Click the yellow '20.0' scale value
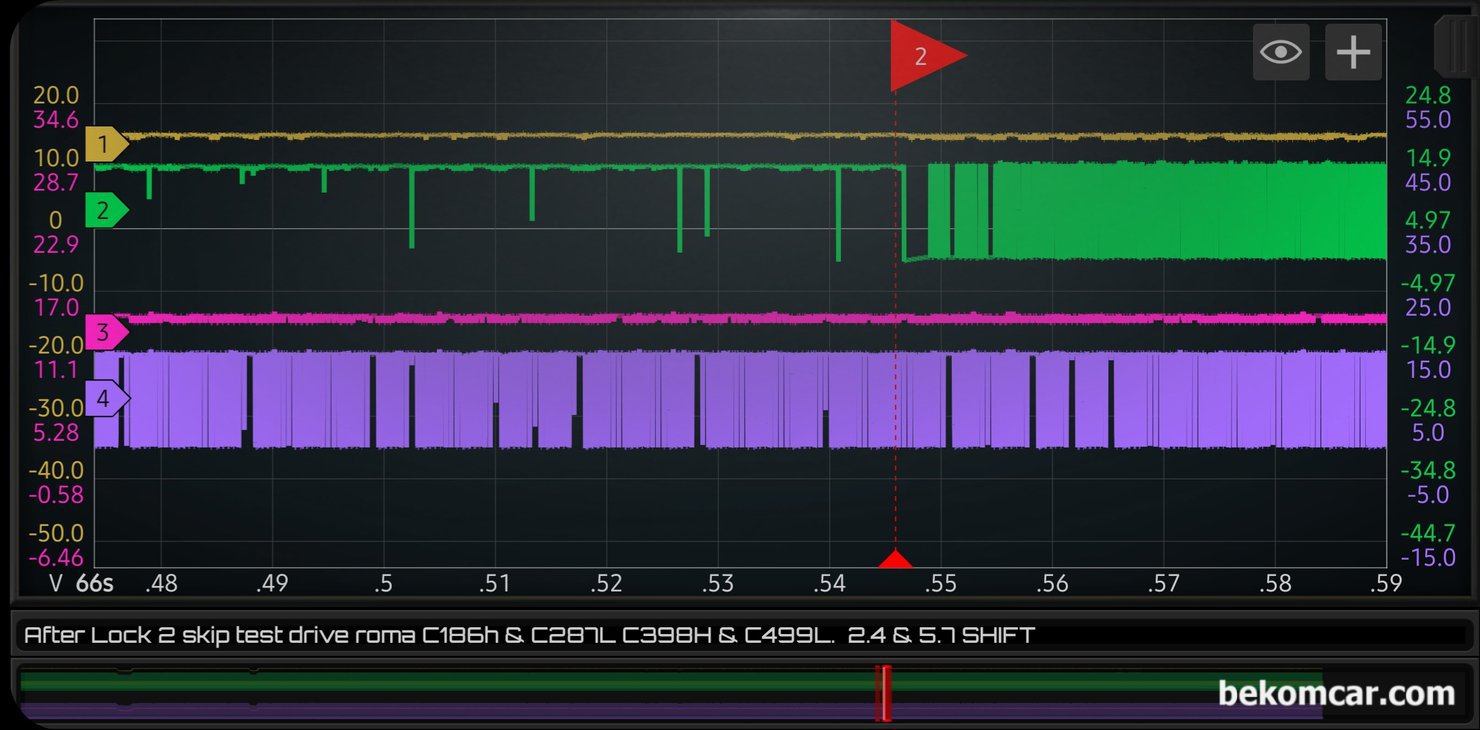Image resolution: width=1480 pixels, height=730 pixels. pos(56,96)
